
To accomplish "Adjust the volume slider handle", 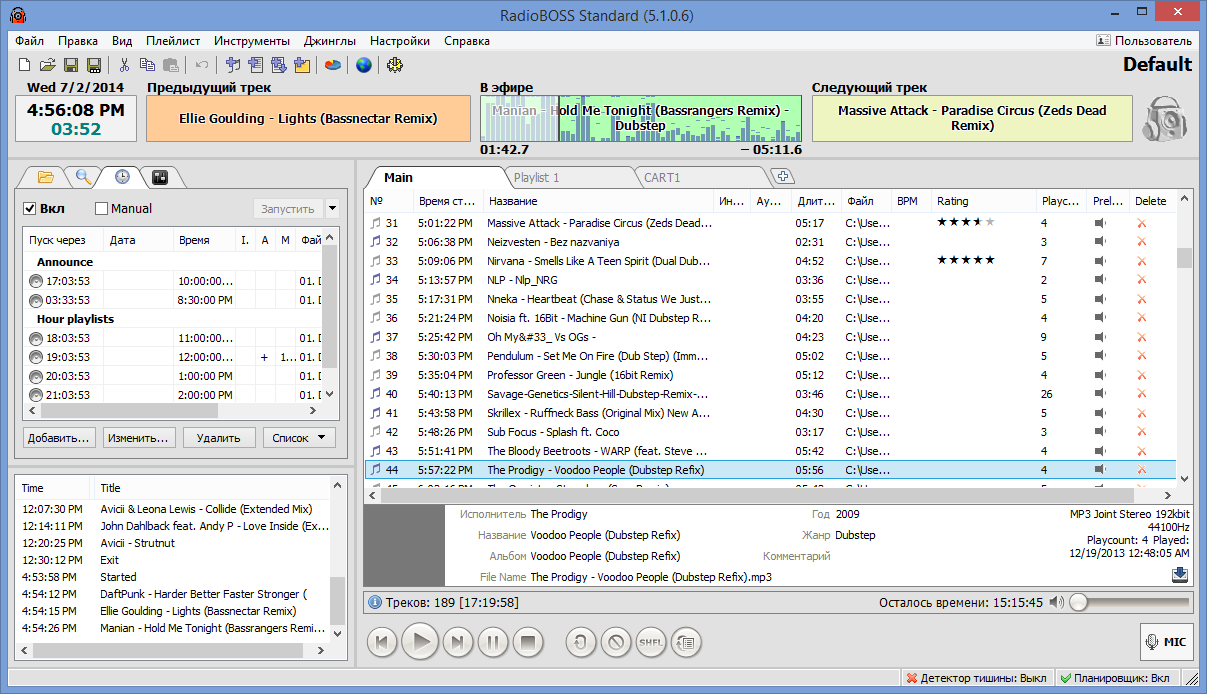I will (1078, 603).
